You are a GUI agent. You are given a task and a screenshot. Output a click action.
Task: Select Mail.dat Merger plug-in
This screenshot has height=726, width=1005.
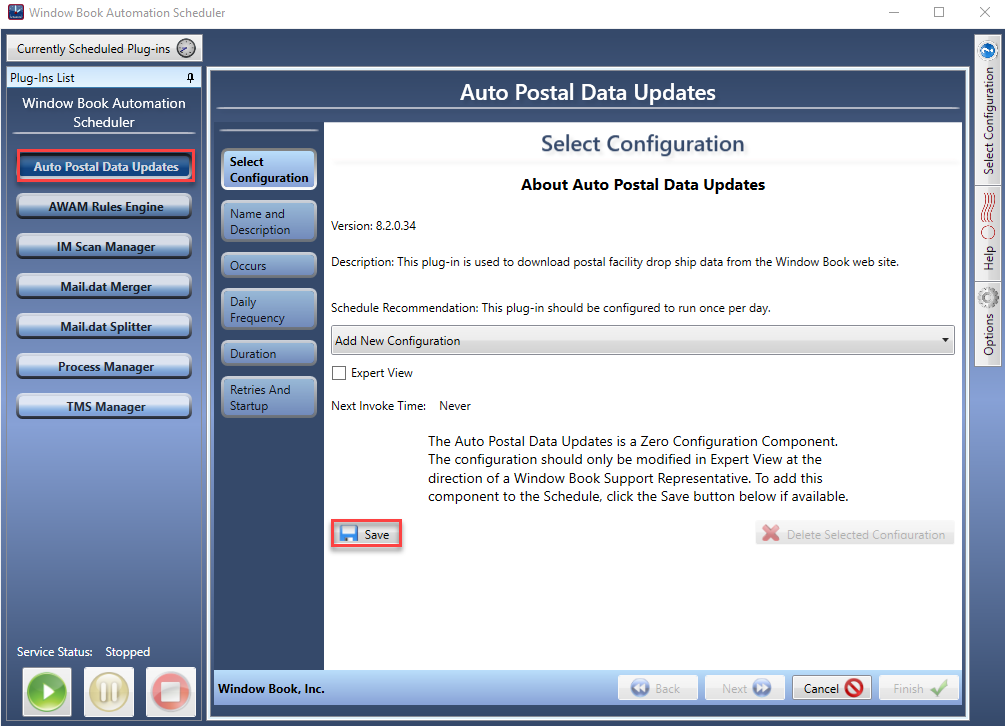pyautogui.click(x=104, y=286)
